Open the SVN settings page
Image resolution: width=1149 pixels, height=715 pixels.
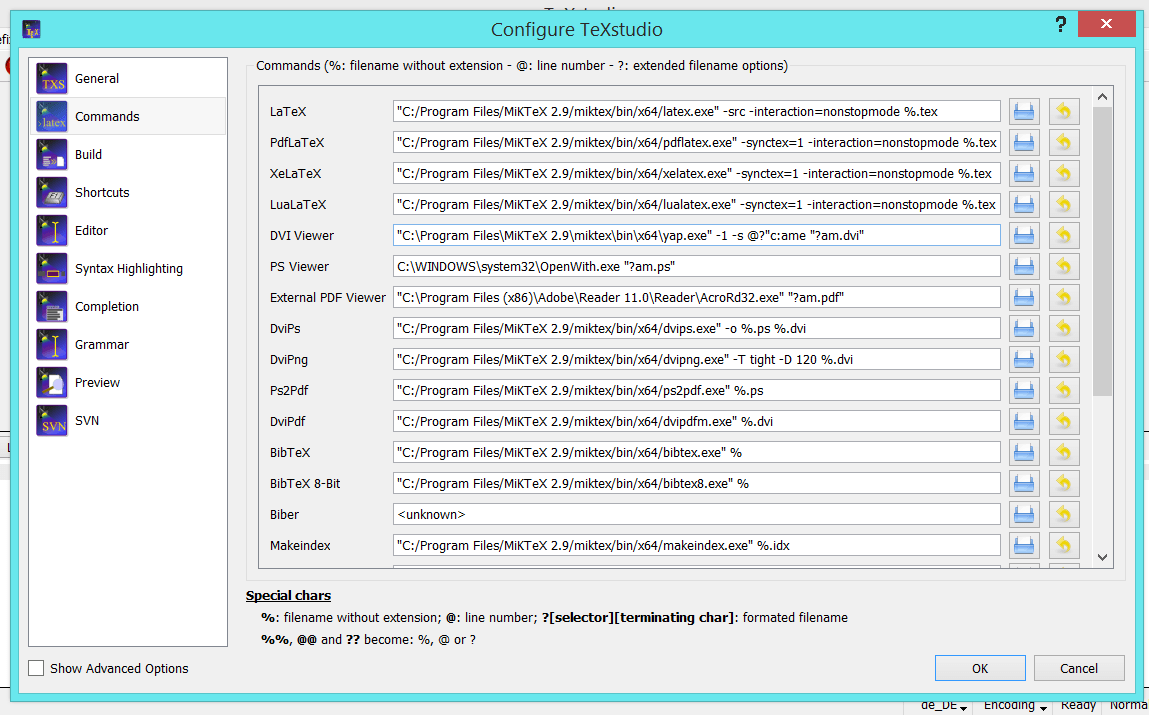pyautogui.click(x=128, y=421)
